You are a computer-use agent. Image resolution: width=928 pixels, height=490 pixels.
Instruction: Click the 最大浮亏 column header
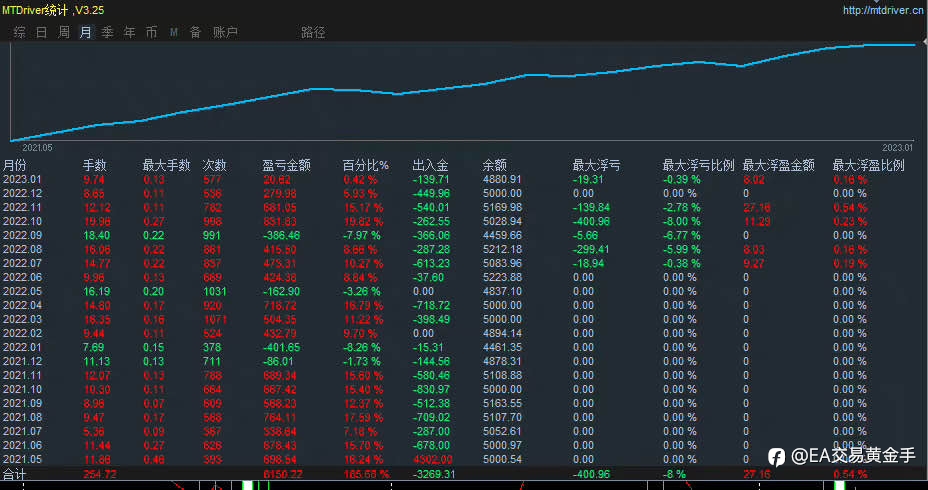597,165
